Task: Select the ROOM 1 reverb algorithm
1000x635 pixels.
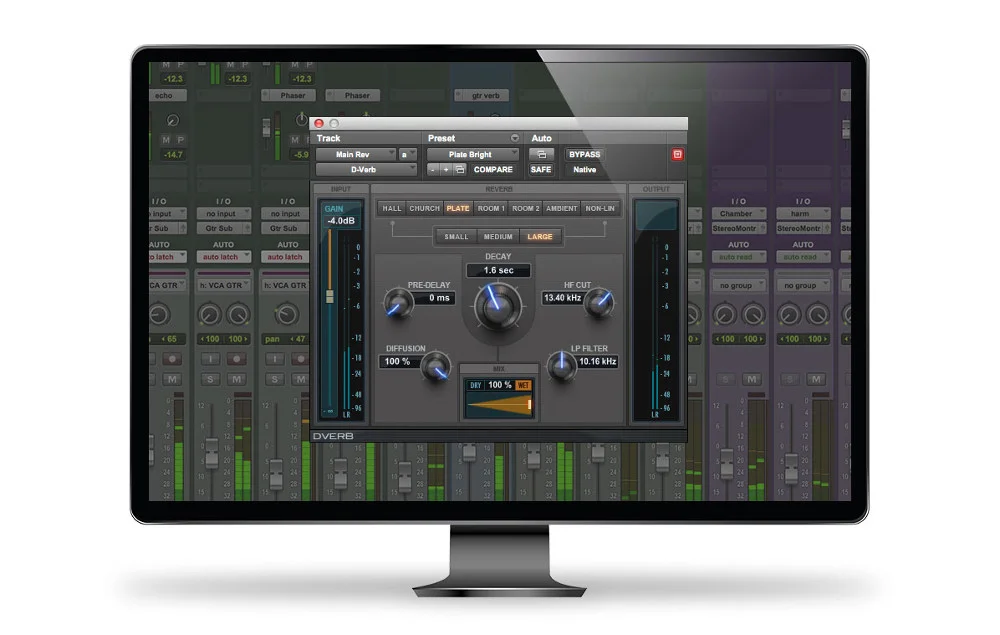Action: (490, 208)
